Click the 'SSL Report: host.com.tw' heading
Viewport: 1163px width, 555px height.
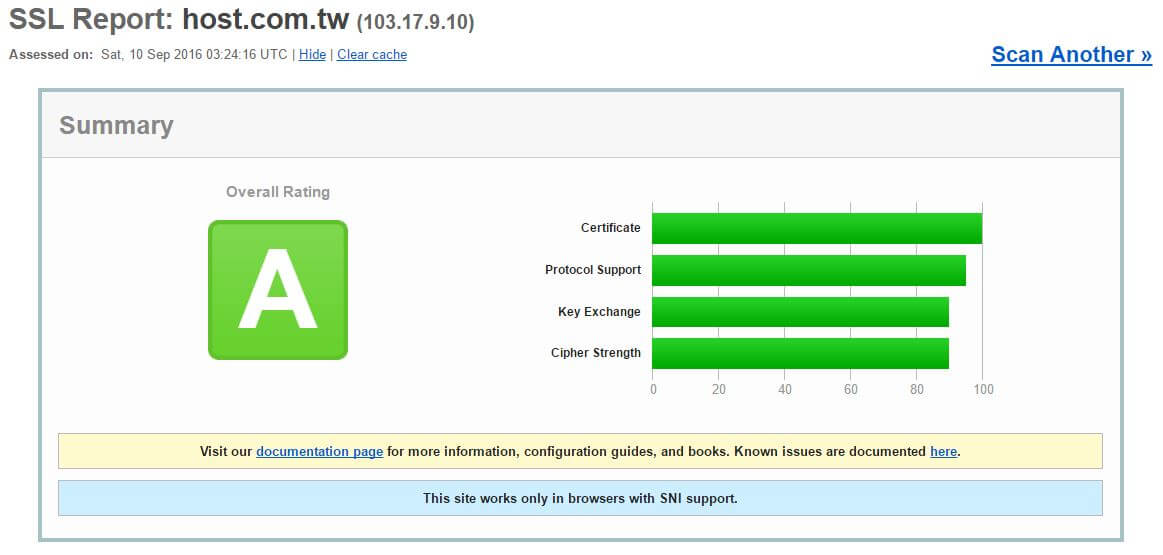click(x=179, y=20)
